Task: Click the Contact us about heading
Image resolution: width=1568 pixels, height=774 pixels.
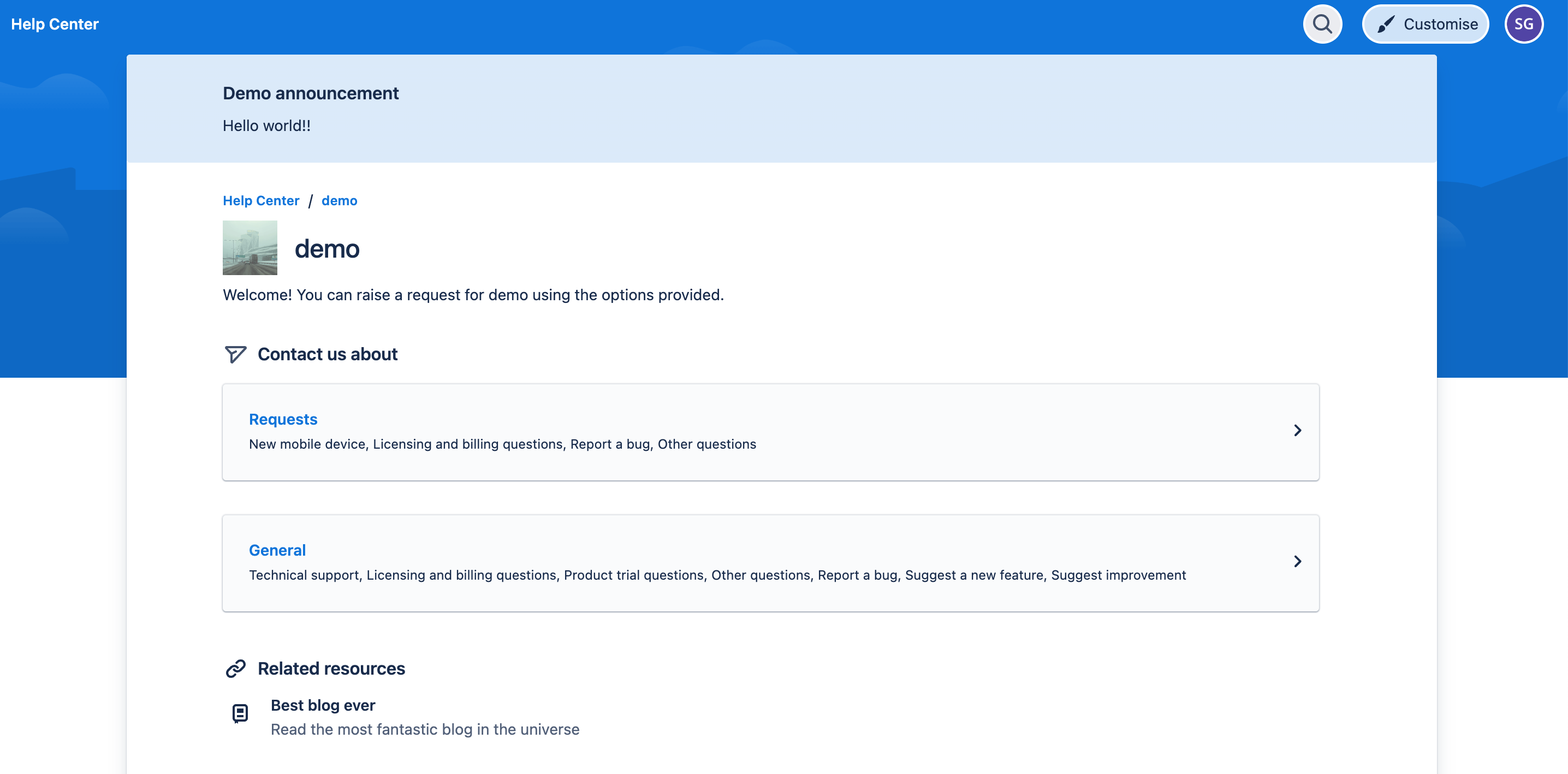Action: (328, 354)
